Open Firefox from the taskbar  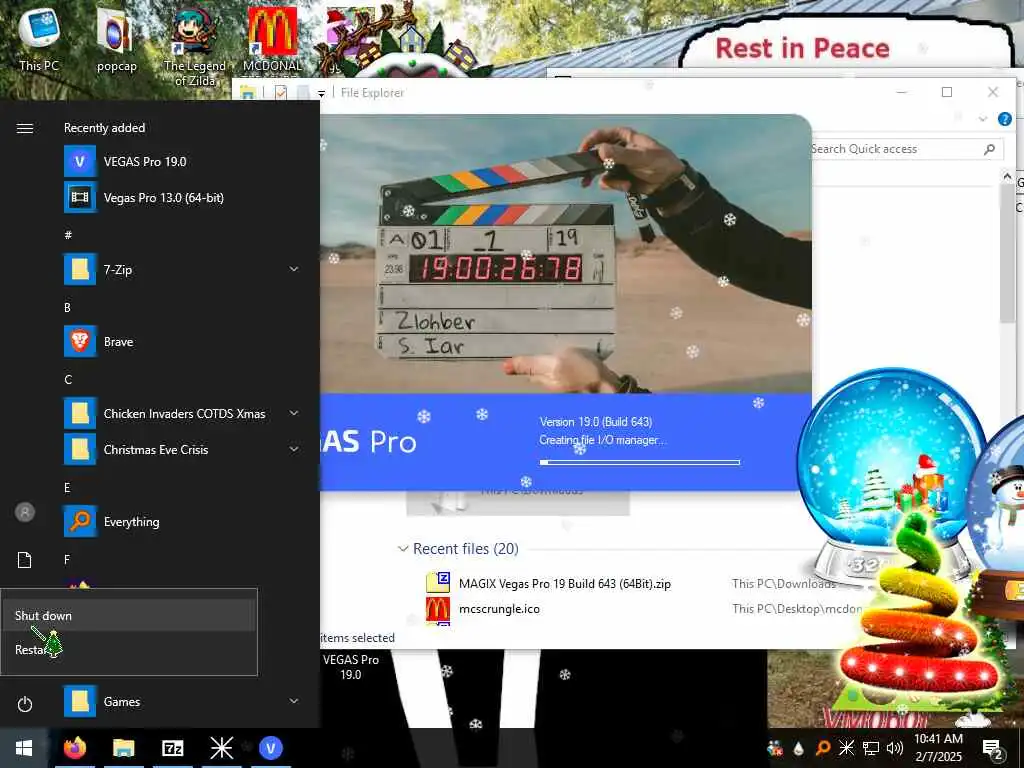tap(75, 748)
